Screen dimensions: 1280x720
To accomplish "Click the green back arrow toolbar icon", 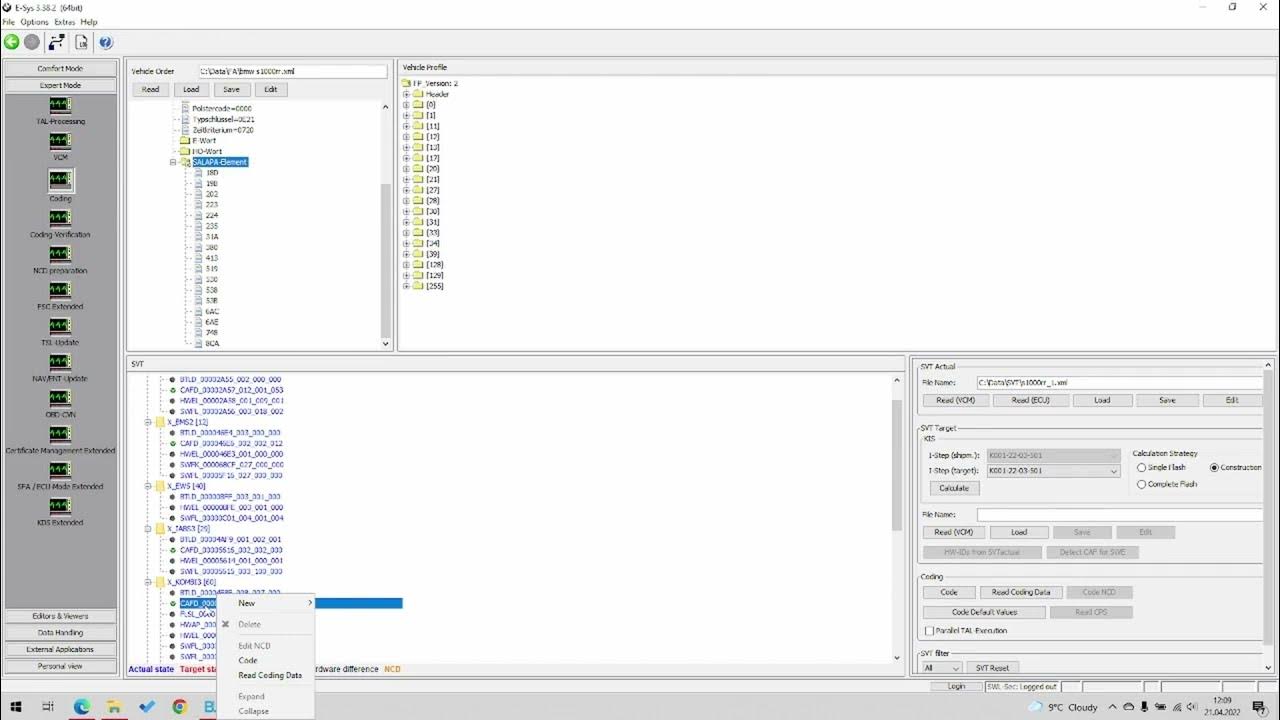I will click(12, 42).
